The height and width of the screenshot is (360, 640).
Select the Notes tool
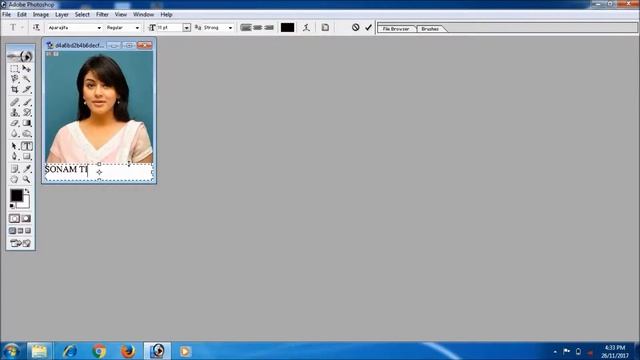coord(15,169)
